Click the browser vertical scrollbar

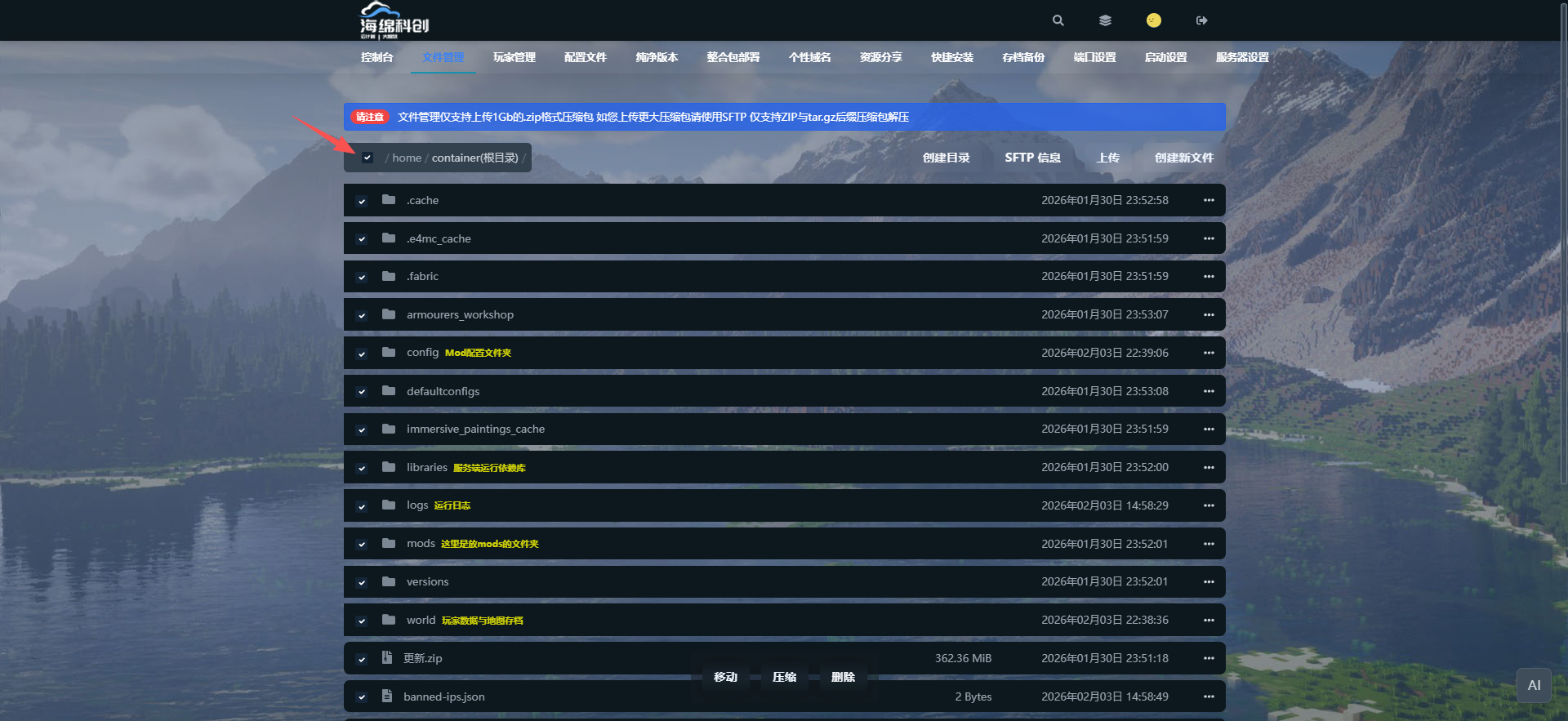pyautogui.click(x=1562, y=327)
